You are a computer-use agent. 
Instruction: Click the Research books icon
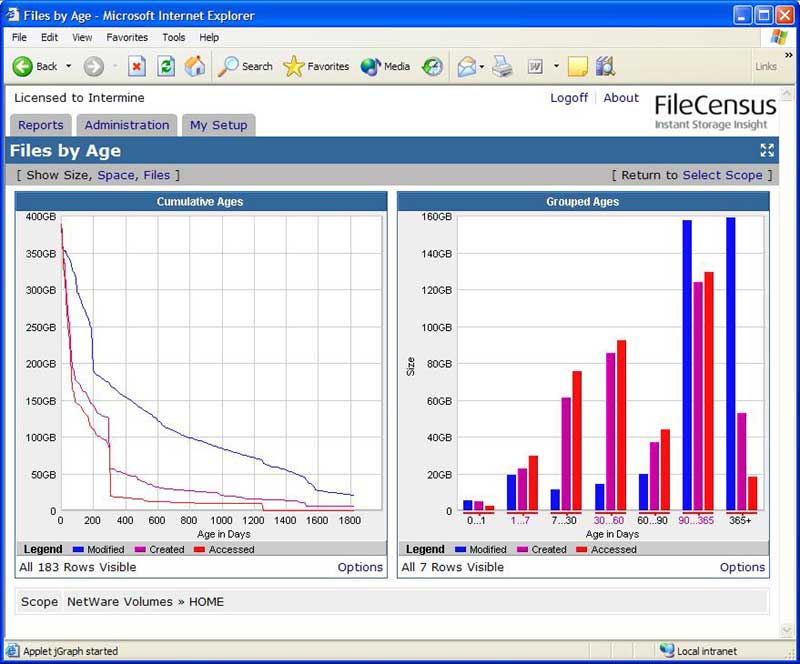pyautogui.click(x=605, y=66)
